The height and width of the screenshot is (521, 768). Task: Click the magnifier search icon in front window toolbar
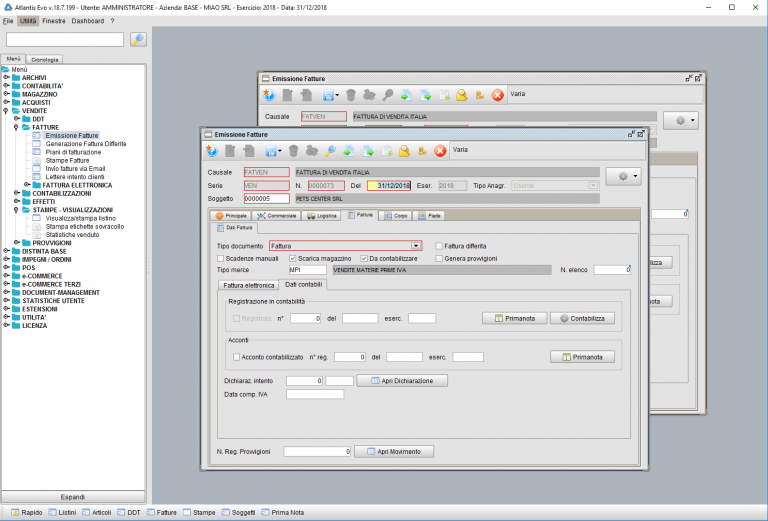coord(331,151)
